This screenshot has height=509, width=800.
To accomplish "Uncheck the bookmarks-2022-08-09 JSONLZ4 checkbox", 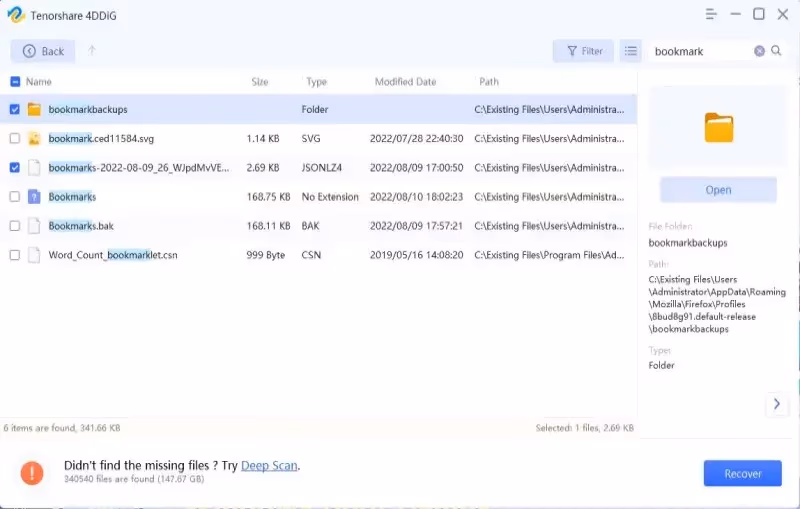I will 15,167.
